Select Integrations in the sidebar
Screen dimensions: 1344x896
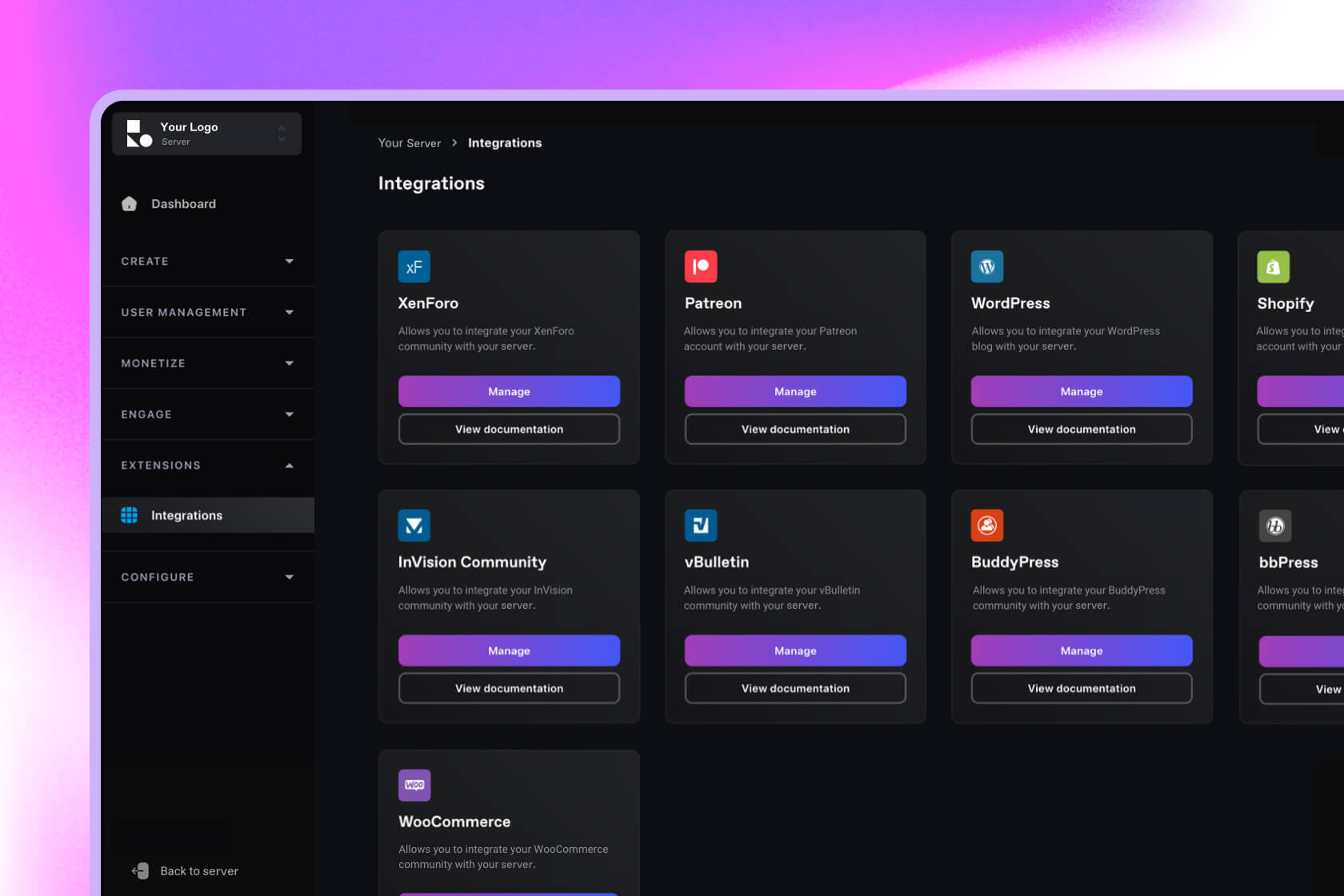click(208, 515)
